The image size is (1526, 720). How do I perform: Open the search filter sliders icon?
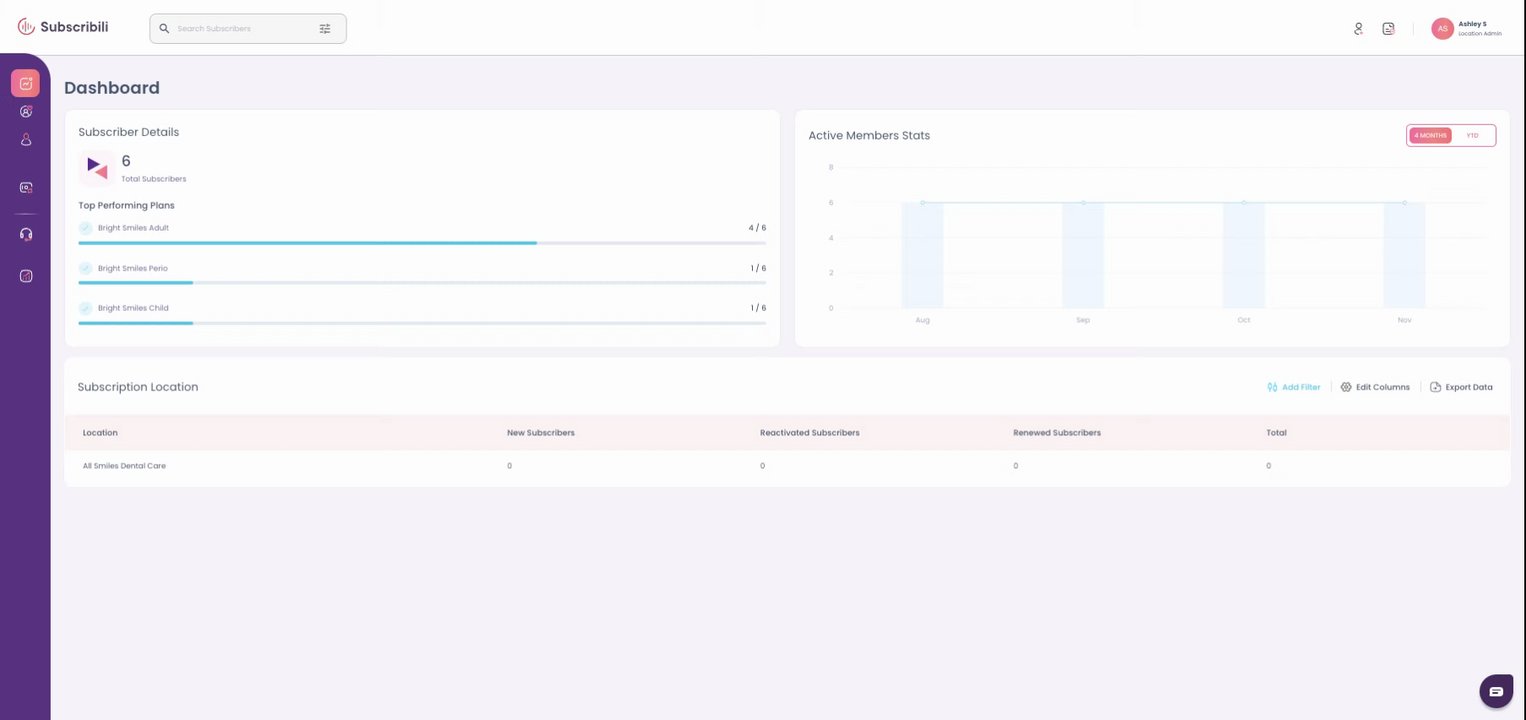(x=325, y=29)
